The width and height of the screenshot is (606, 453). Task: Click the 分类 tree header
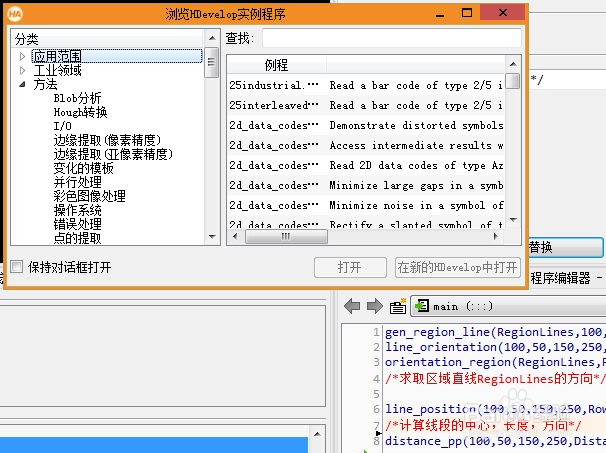[107, 39]
